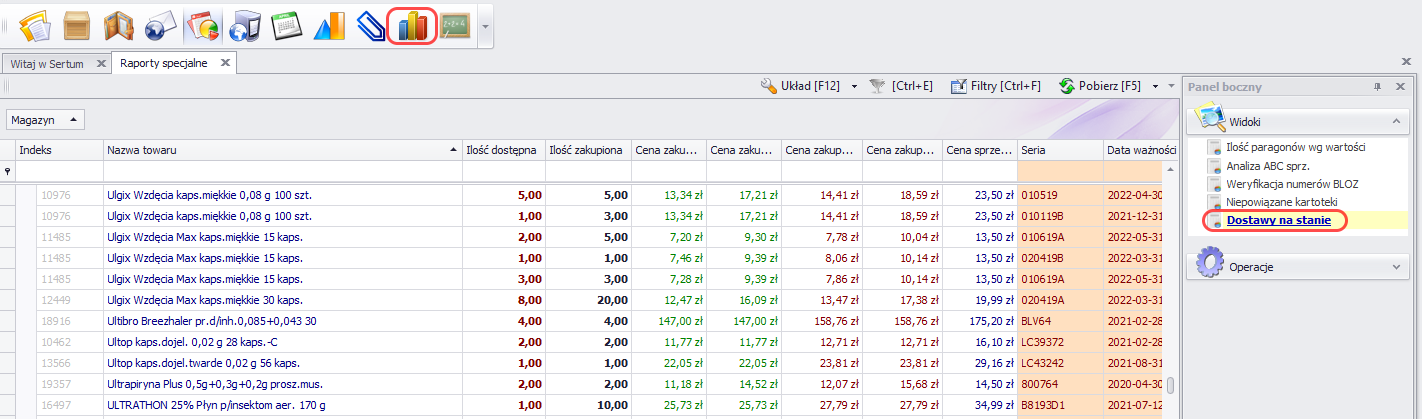Open dropdown arrow next to Układ [F12]
This screenshot has height=419, width=1422.
[x=854, y=86]
